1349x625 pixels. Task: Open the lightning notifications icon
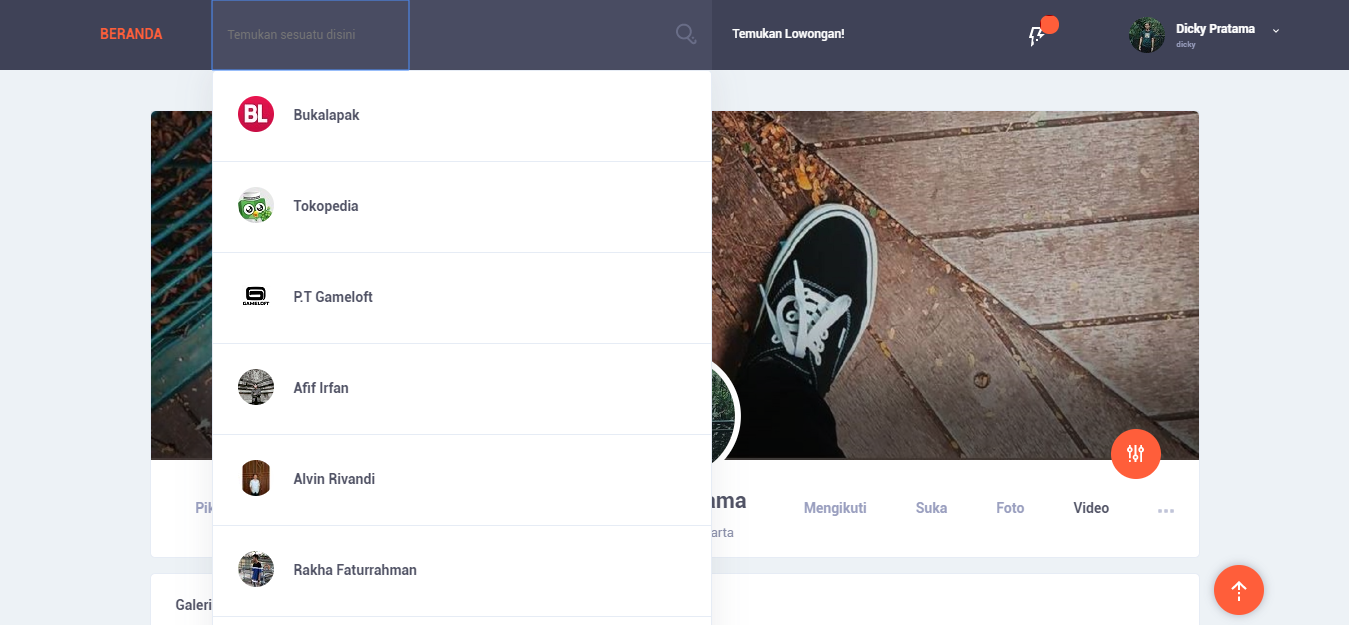tap(1037, 35)
